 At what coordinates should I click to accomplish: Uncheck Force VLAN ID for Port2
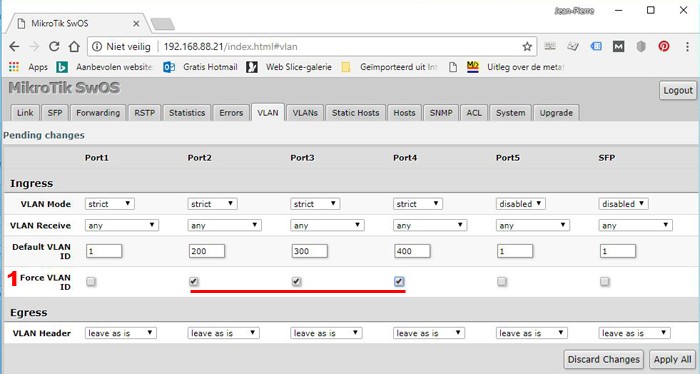(x=193, y=282)
